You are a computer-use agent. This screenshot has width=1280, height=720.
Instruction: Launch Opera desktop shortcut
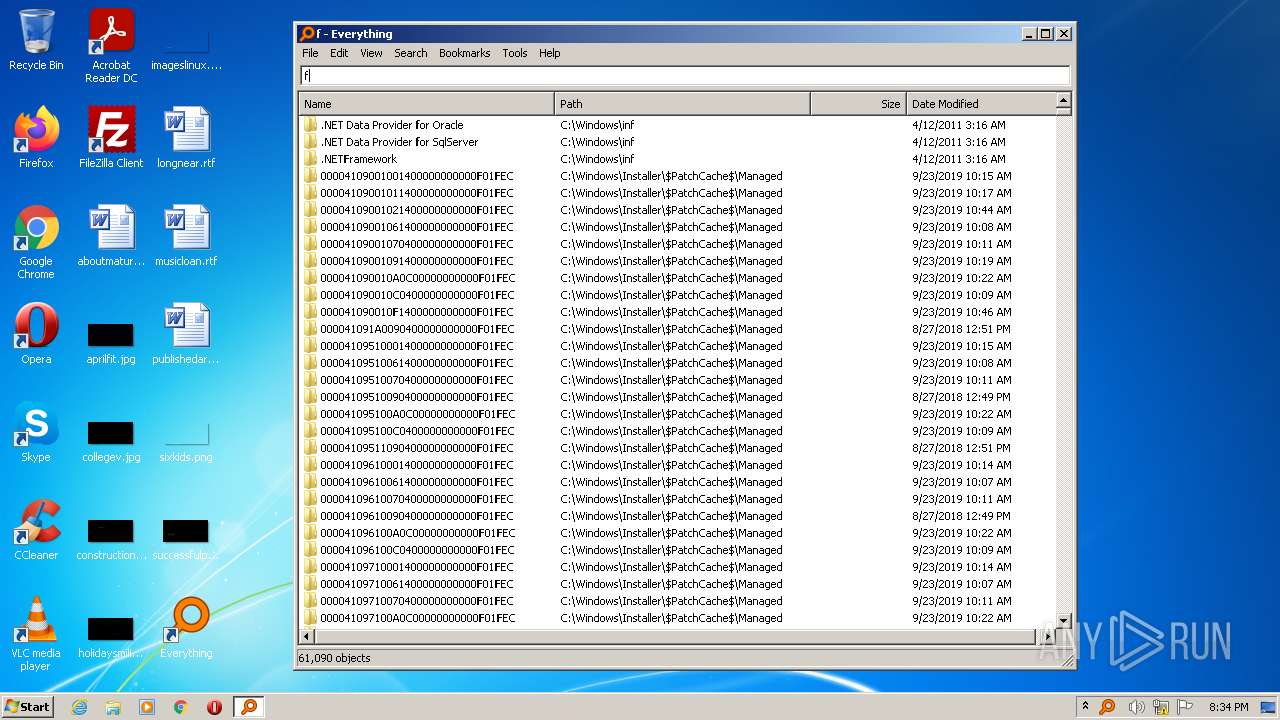pyautogui.click(x=36, y=334)
